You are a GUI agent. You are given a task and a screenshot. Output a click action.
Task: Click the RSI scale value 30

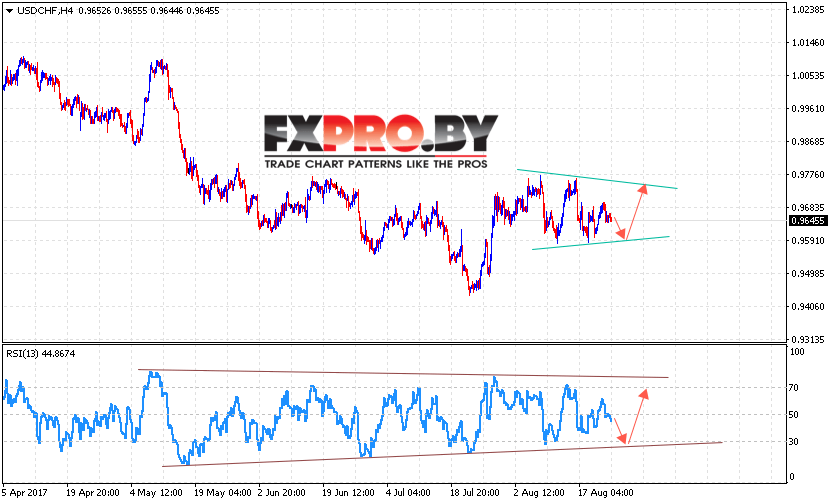click(x=794, y=442)
